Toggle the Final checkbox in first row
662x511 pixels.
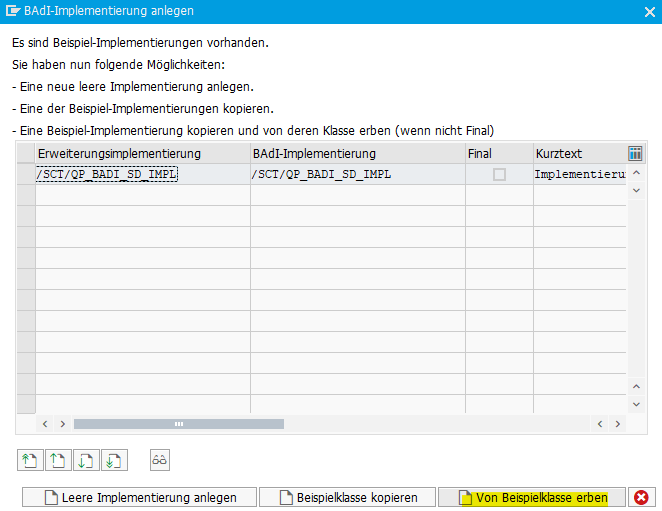pos(499,174)
